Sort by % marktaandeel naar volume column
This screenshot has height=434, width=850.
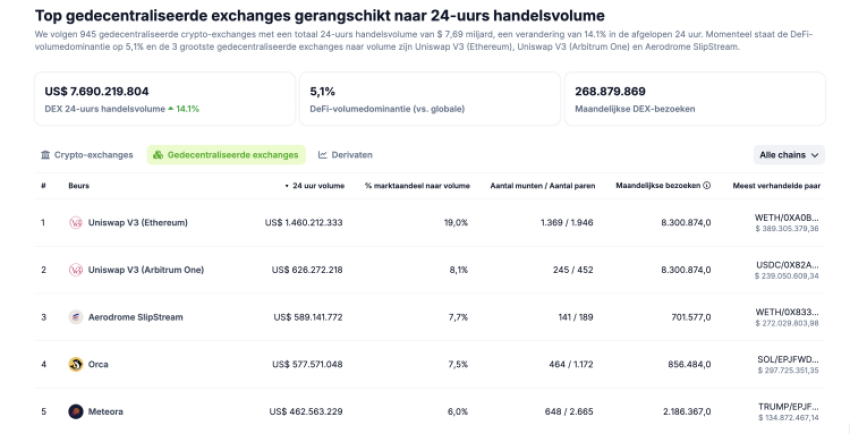tap(417, 185)
